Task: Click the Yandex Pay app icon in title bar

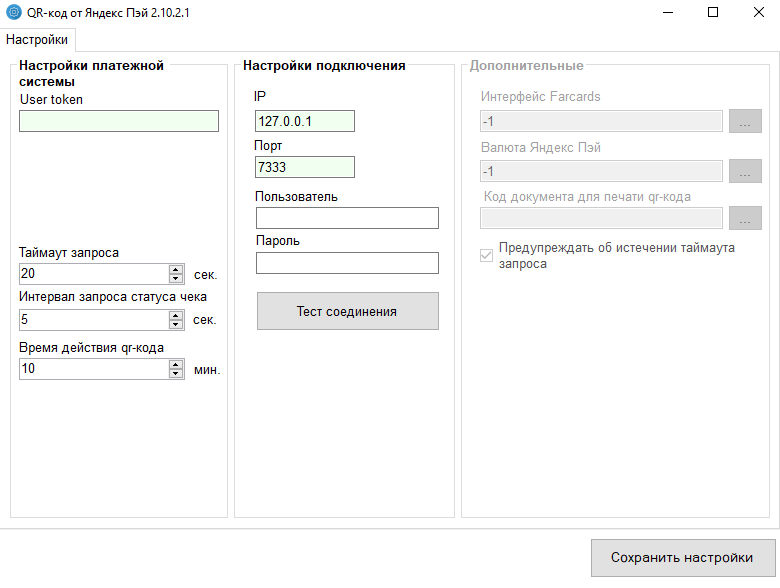Action: pos(14,12)
